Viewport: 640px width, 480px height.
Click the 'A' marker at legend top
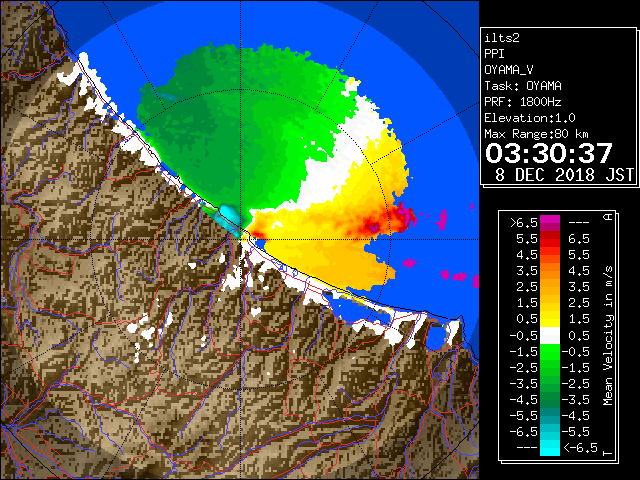(608, 217)
